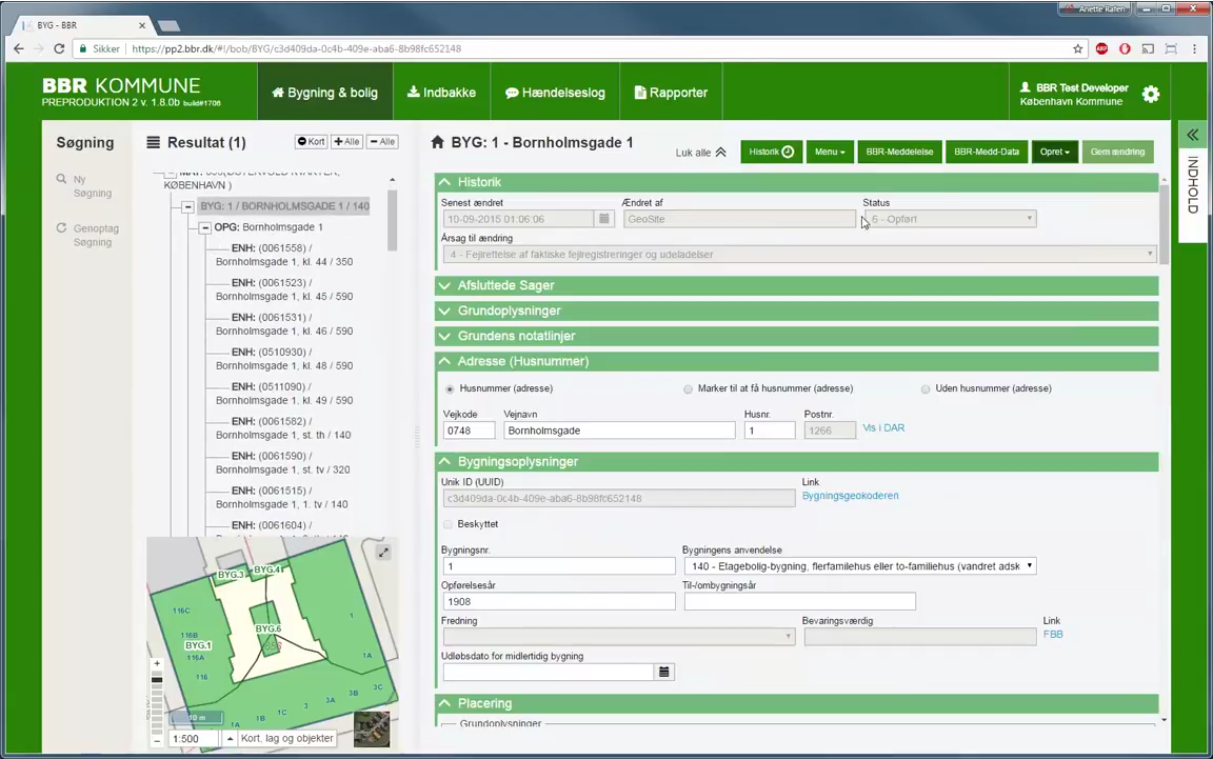This screenshot has height=759, width=1213.
Task: Collapse the BYG: 1 / BORNHOLMSGADE tree node
Action: [x=187, y=207]
